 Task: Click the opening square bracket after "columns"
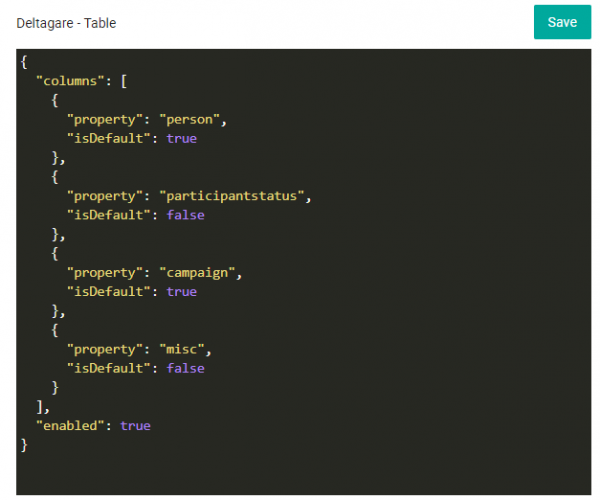click(x=123, y=81)
